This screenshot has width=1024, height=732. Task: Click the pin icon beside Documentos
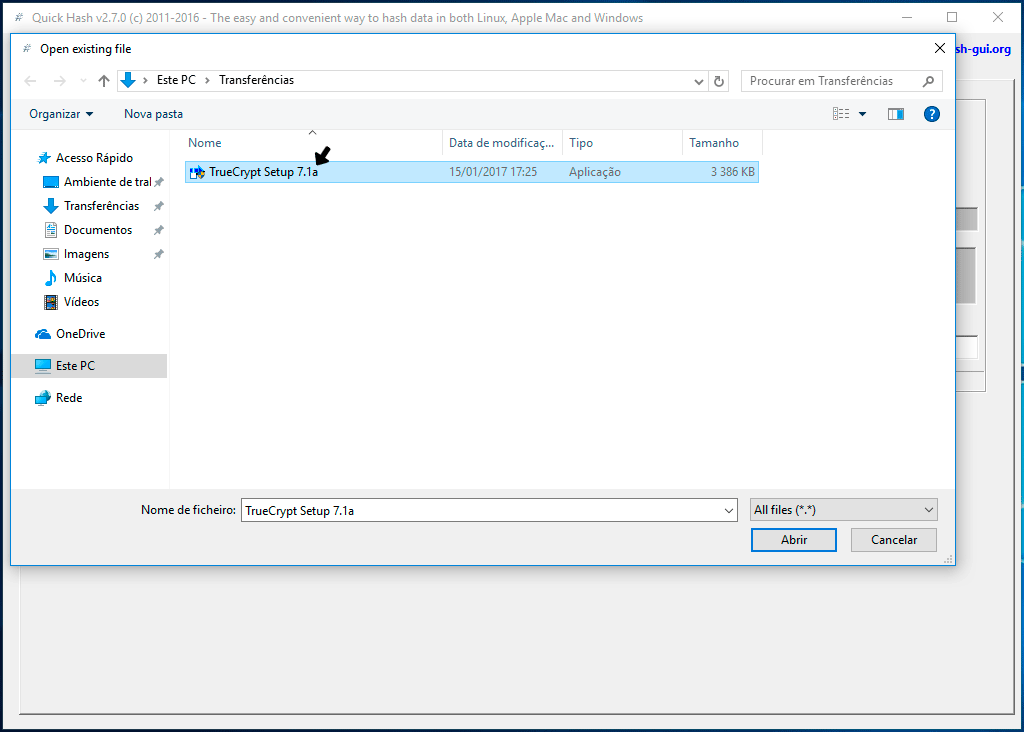159,231
